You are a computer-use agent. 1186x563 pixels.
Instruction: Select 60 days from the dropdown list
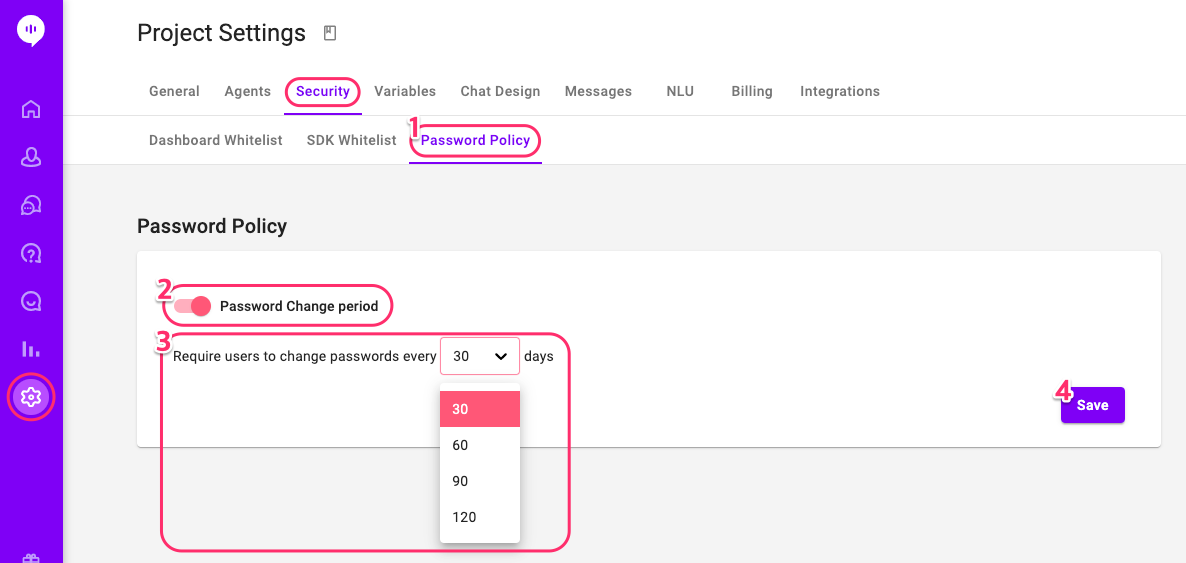480,445
